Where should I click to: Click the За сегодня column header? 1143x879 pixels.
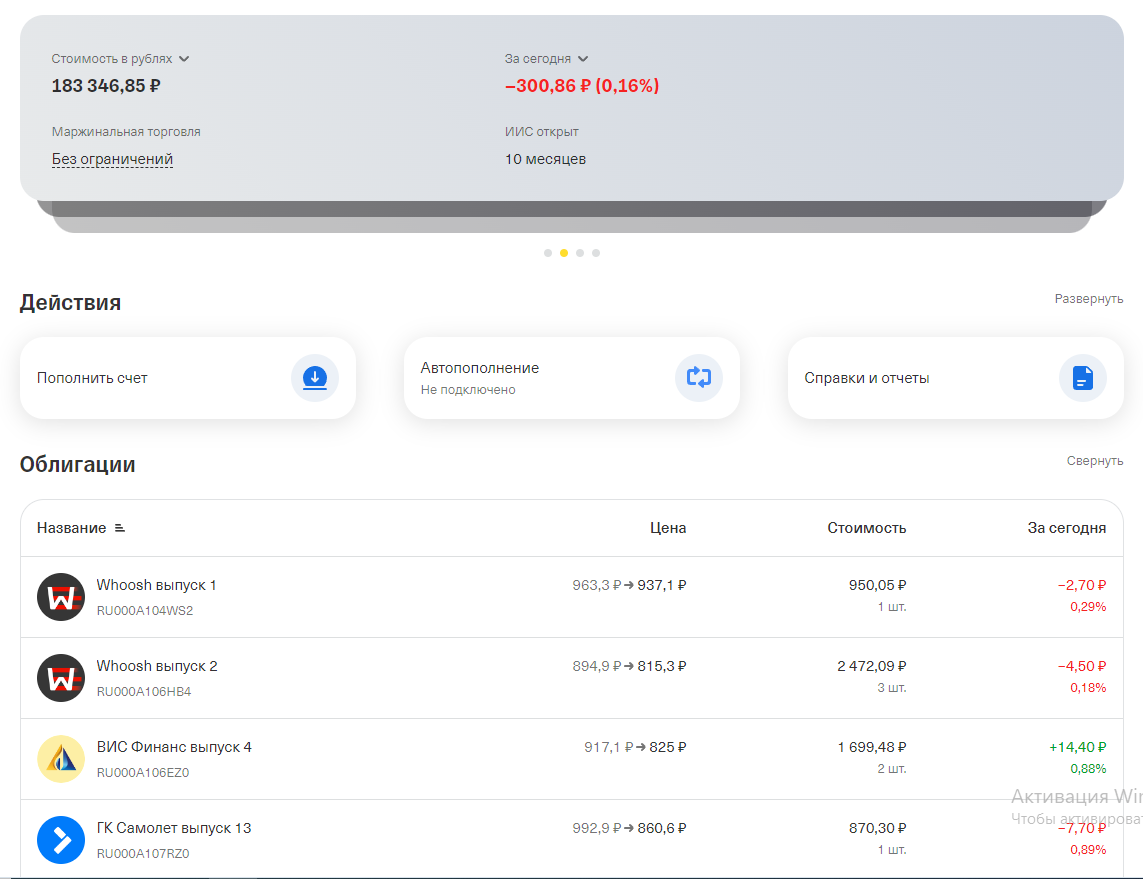click(1066, 528)
